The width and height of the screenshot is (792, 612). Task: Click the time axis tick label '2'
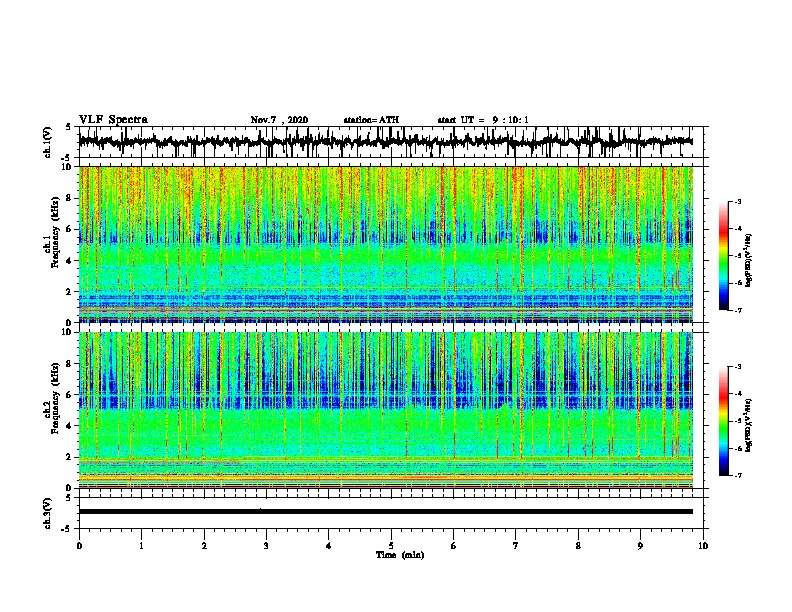(x=204, y=546)
